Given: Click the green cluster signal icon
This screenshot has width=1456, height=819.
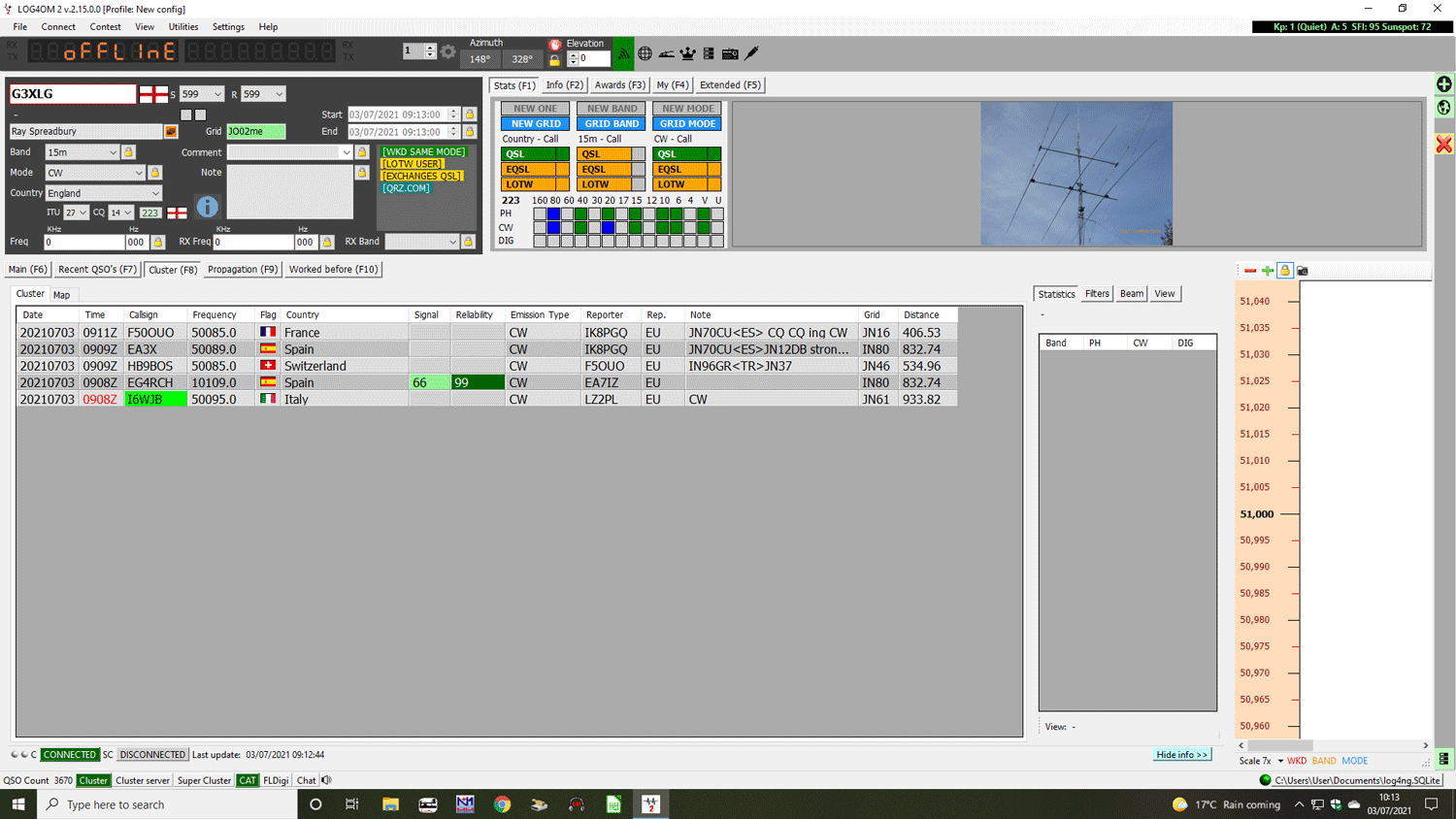Looking at the screenshot, I should coord(623,53).
